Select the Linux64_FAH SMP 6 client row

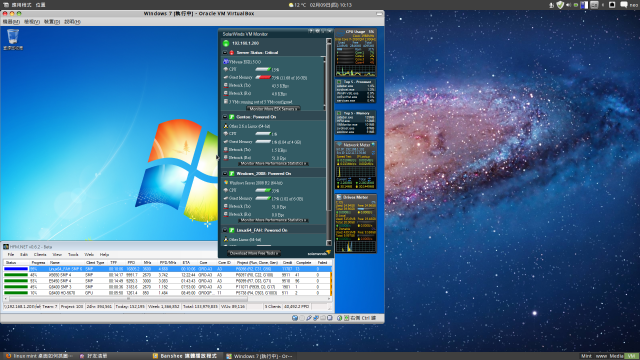coord(167,269)
